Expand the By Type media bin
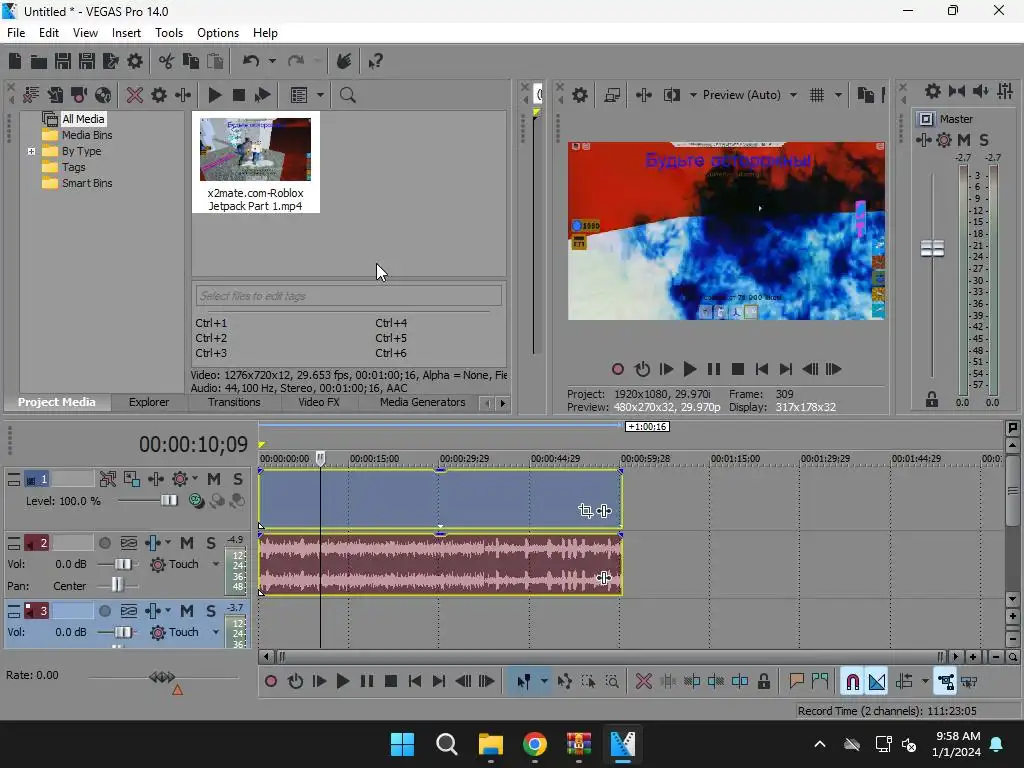 [31, 152]
